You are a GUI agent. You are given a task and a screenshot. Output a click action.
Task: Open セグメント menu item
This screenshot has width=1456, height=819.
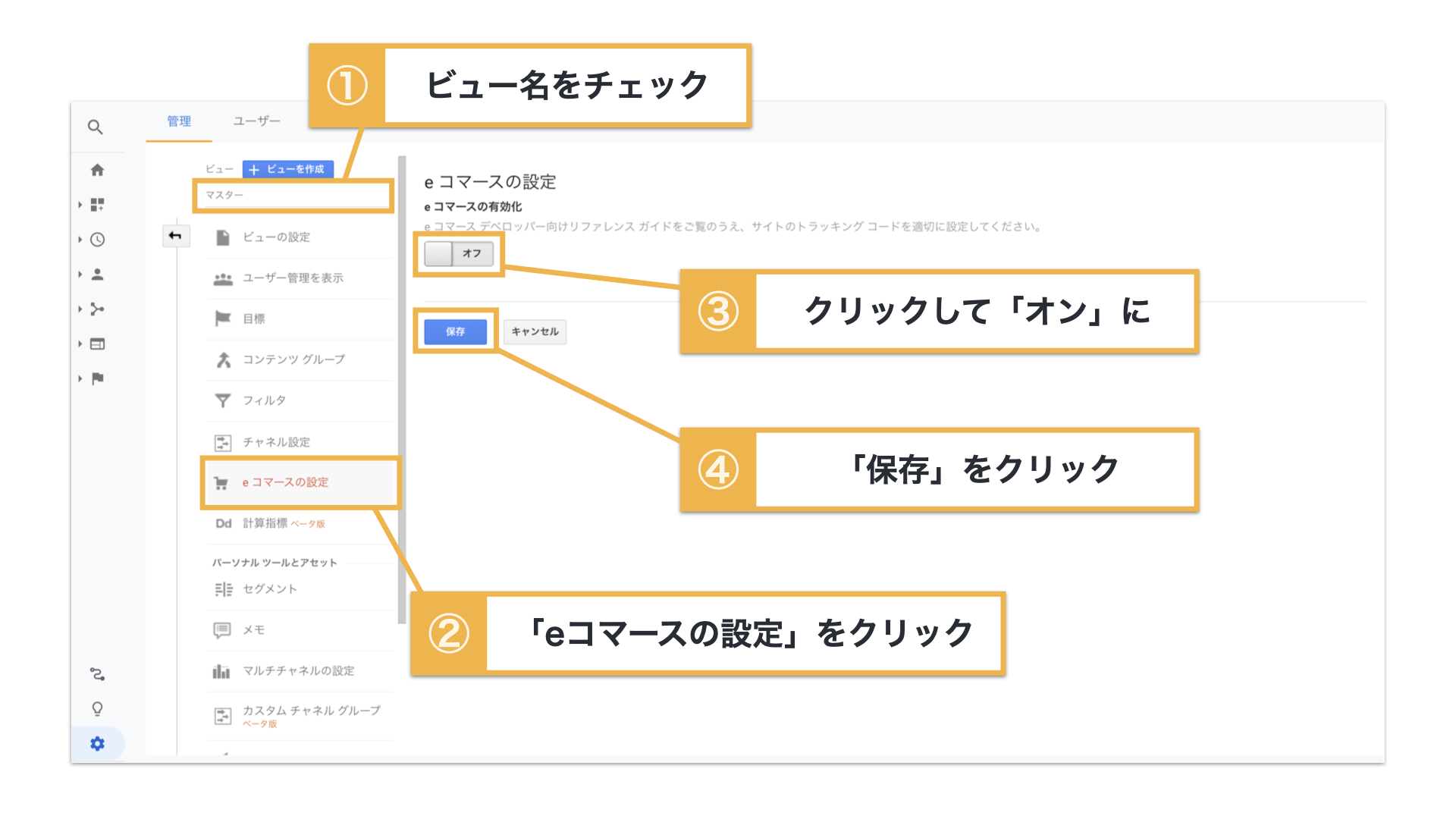point(300,589)
